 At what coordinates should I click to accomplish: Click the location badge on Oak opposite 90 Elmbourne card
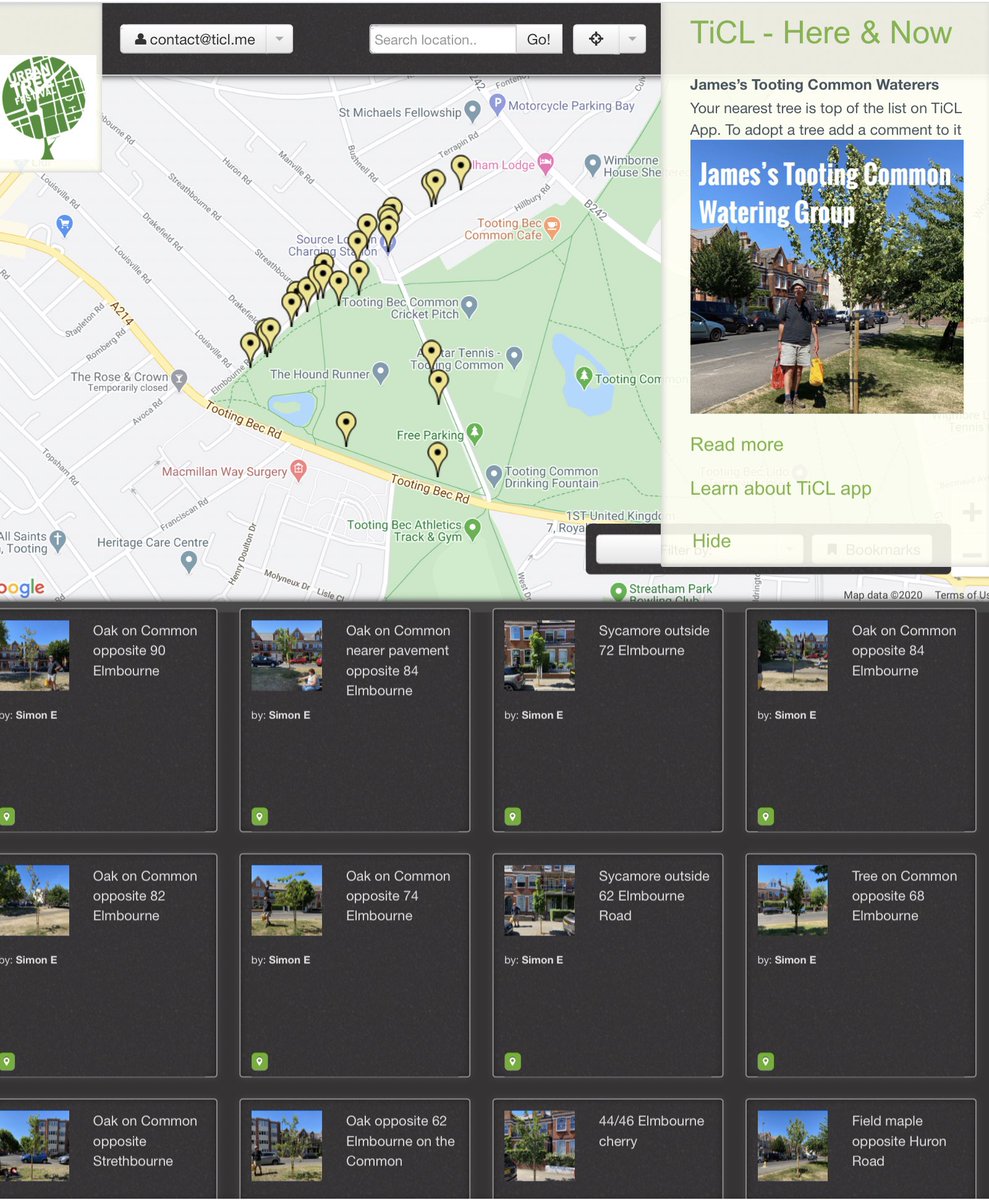tap(6, 816)
